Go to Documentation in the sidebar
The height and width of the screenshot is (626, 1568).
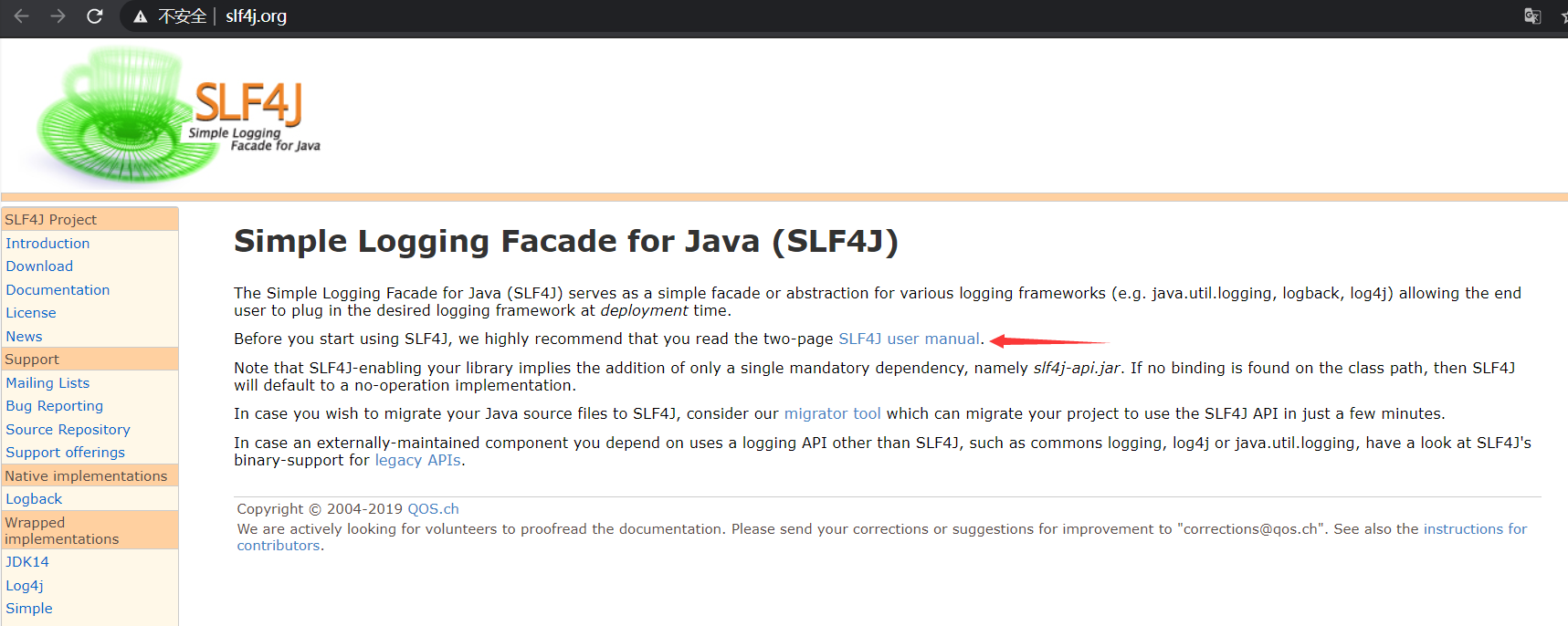[x=58, y=290]
